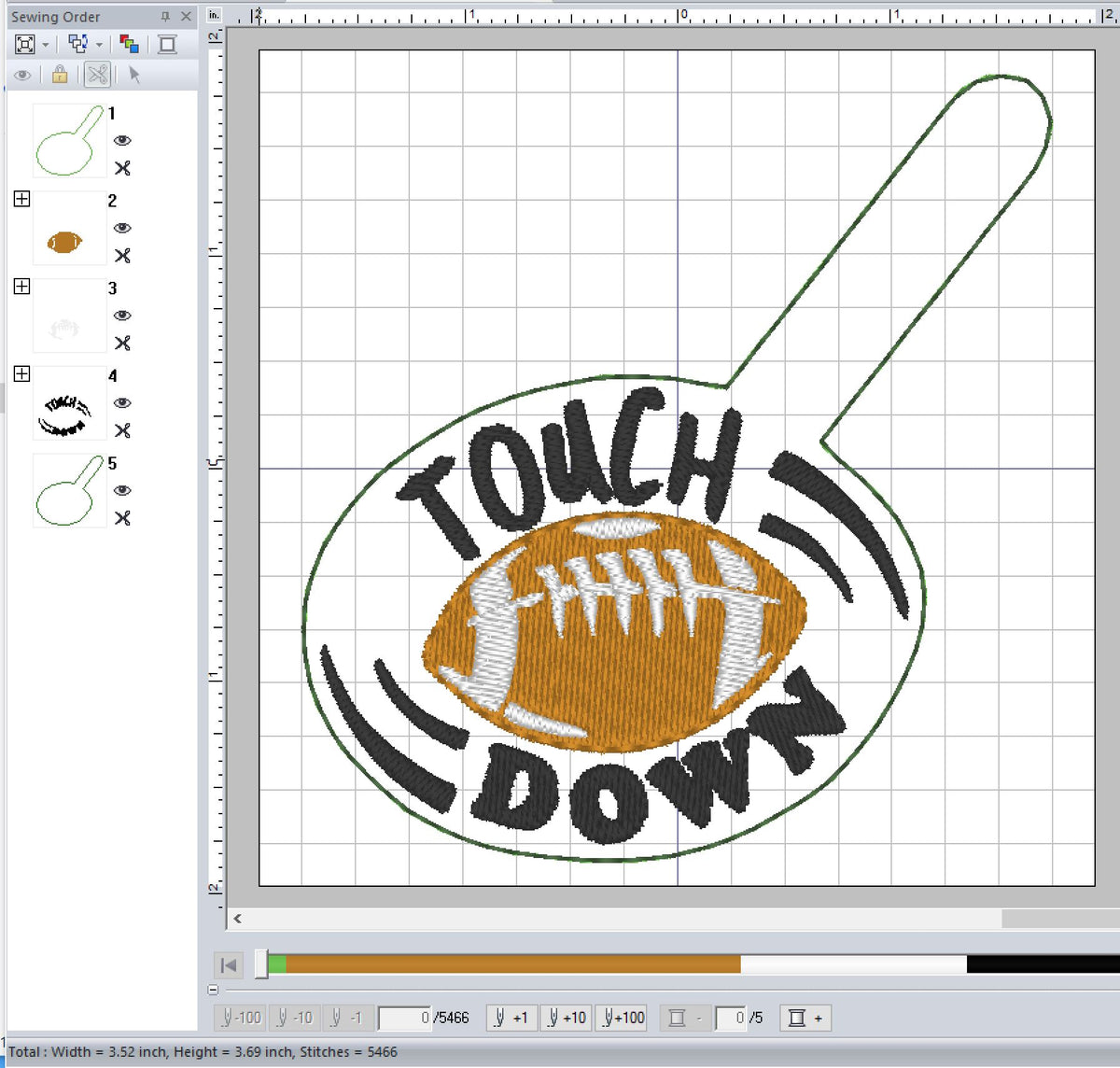
Task: Click the needle -1 stitch icon
Action: [x=347, y=1017]
